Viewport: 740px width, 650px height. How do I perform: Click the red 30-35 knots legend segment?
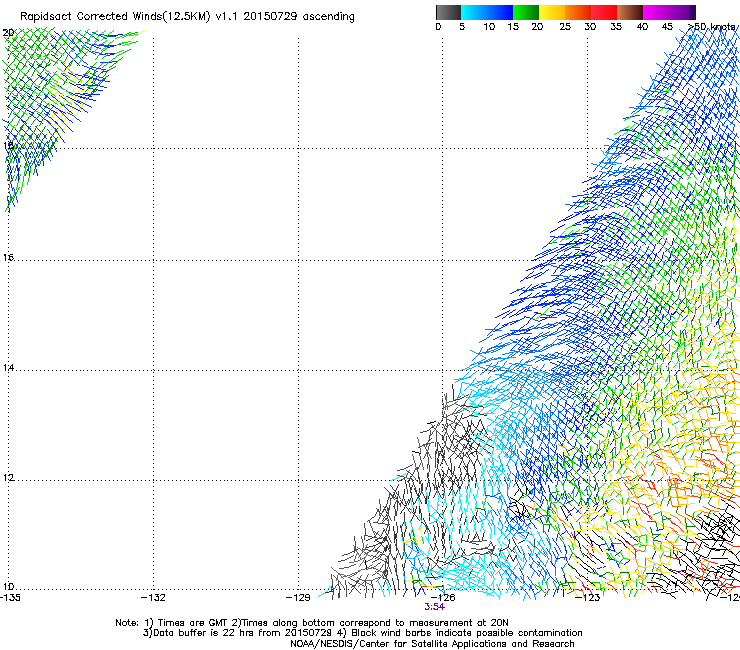click(x=604, y=12)
